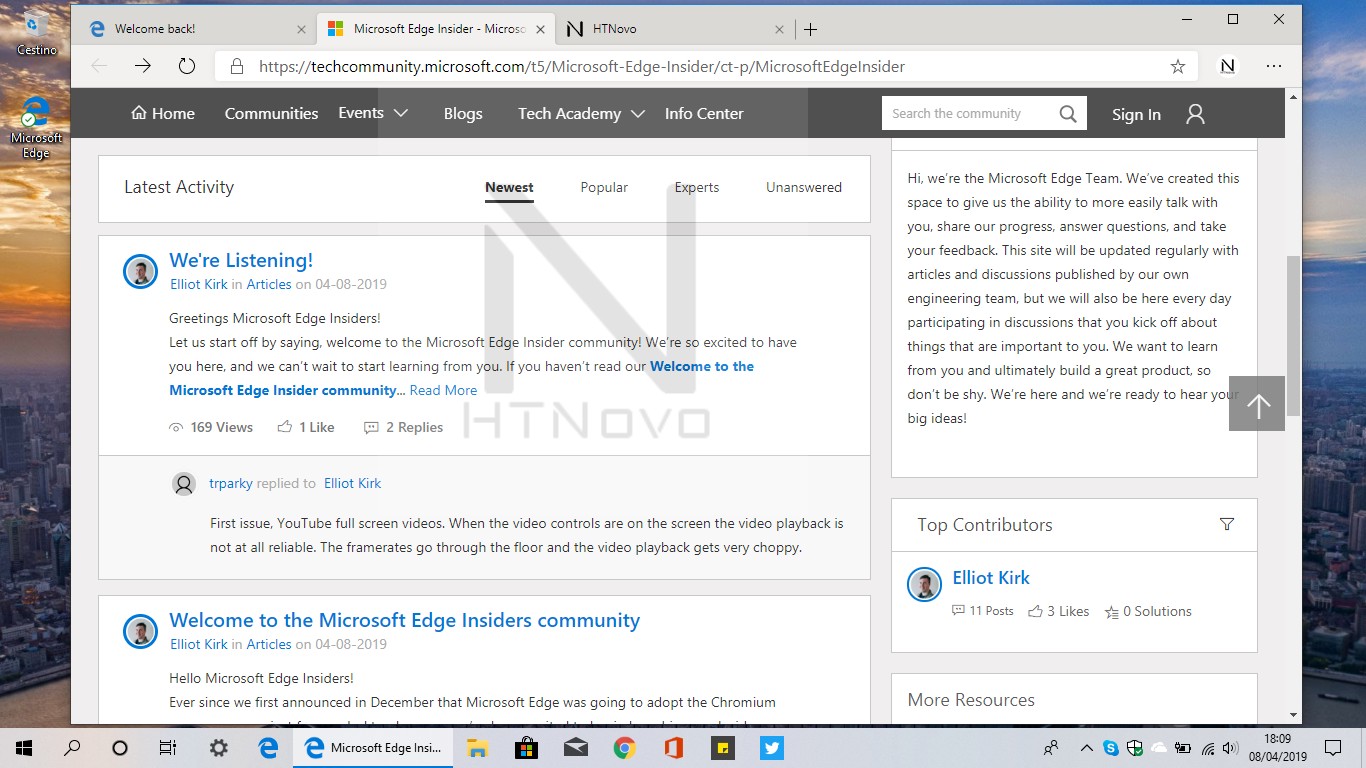Launch Chrome from the taskbar
1366x768 pixels.
624,747
